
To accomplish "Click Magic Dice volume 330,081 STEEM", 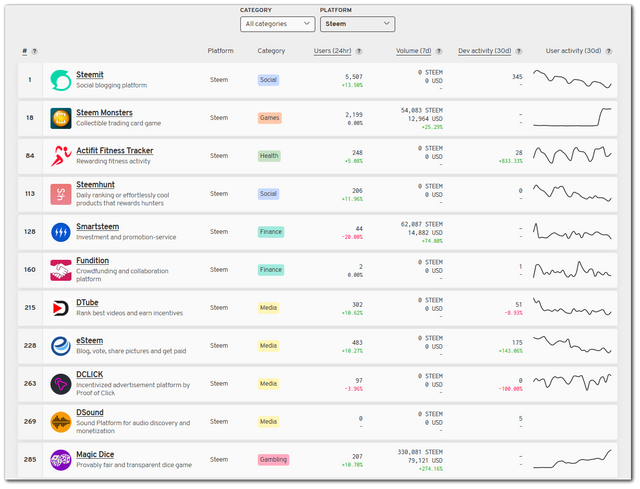I will pos(420,452).
